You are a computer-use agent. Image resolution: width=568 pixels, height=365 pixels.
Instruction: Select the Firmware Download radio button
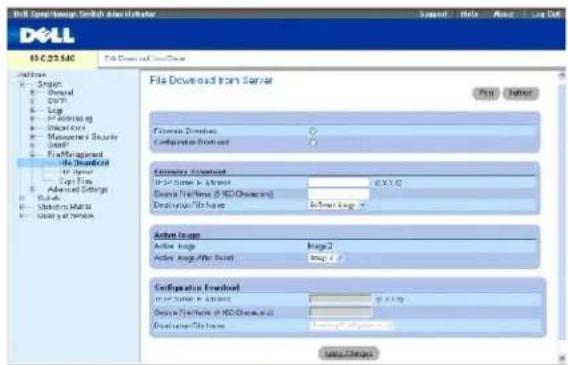coord(313,131)
